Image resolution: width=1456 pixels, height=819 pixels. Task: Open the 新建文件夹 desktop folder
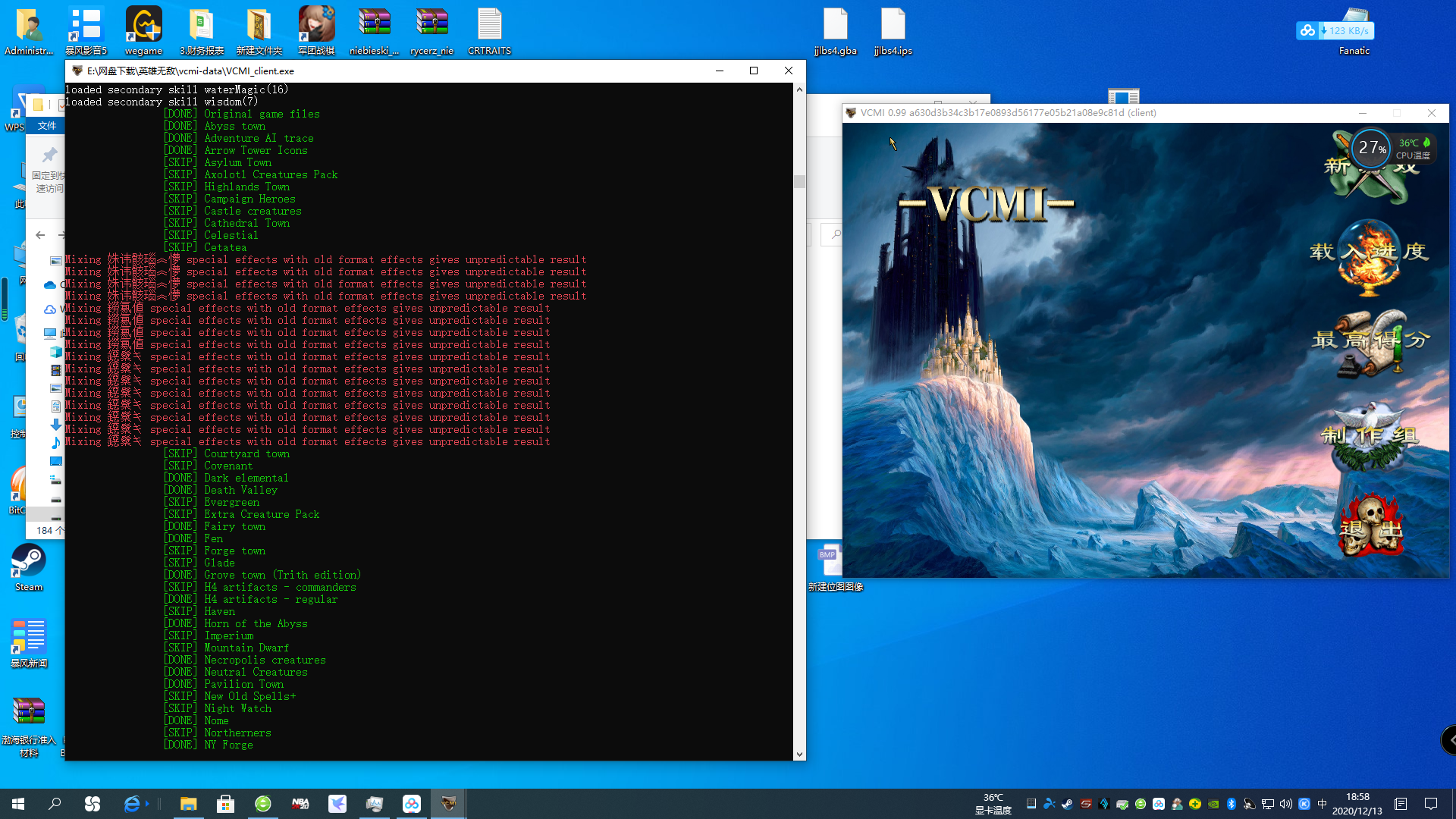pyautogui.click(x=259, y=31)
